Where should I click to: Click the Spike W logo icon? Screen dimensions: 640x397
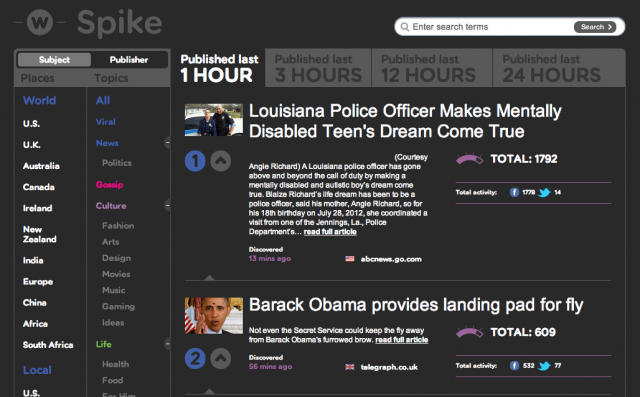click(40, 22)
